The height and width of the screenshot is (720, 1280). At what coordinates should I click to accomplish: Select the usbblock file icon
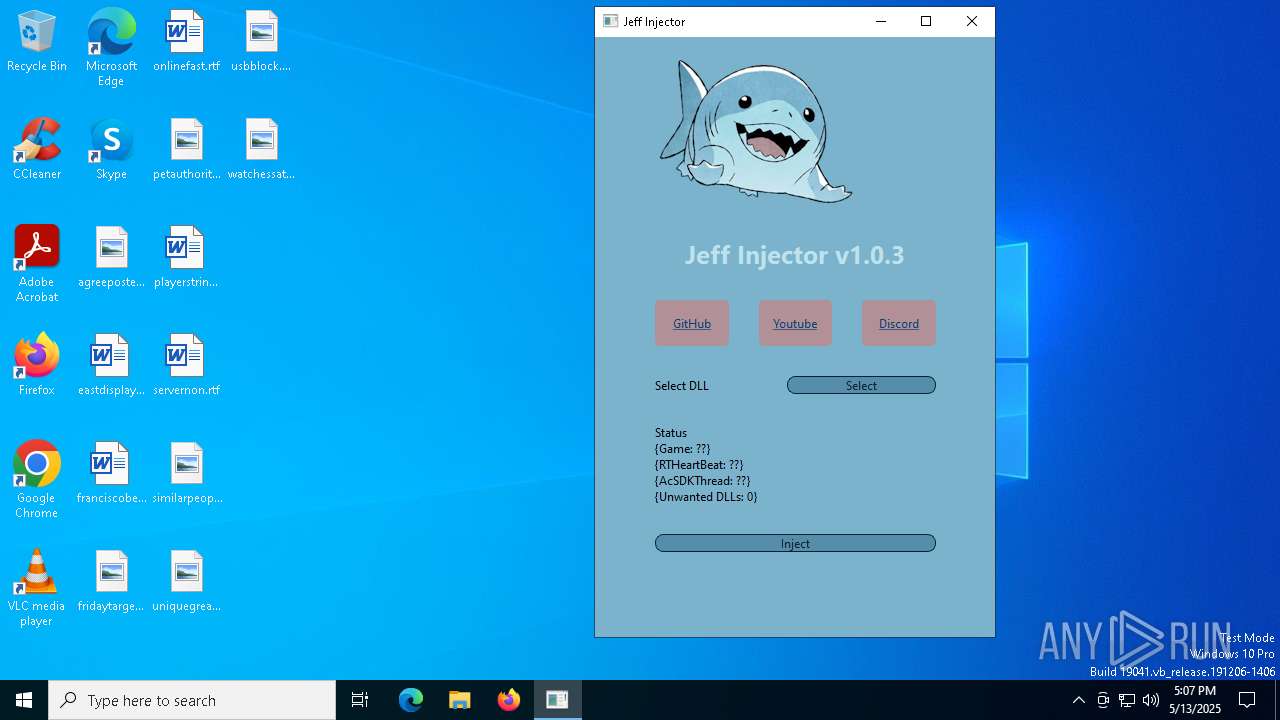[x=261, y=41]
